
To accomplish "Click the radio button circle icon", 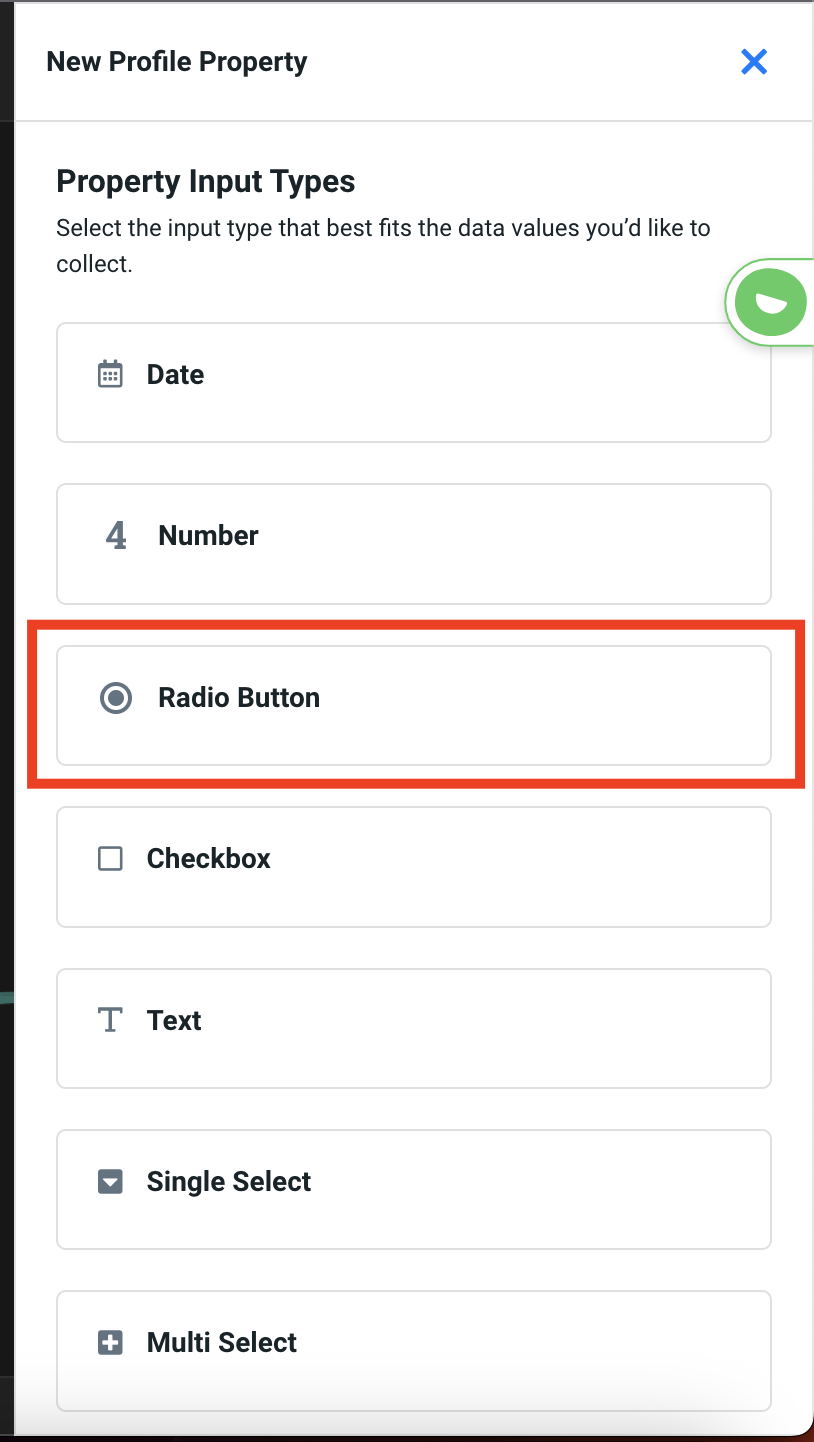I will [x=116, y=698].
